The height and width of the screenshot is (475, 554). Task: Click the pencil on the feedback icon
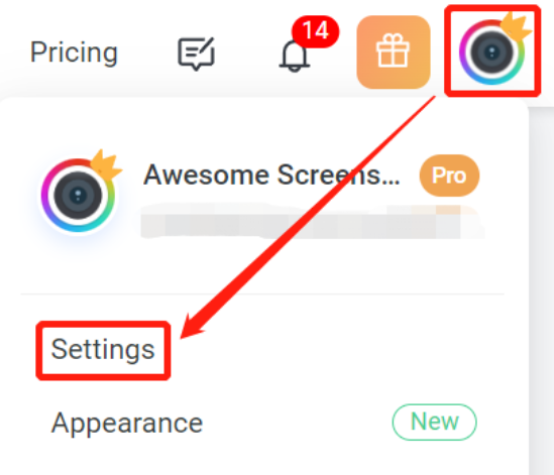pos(205,47)
